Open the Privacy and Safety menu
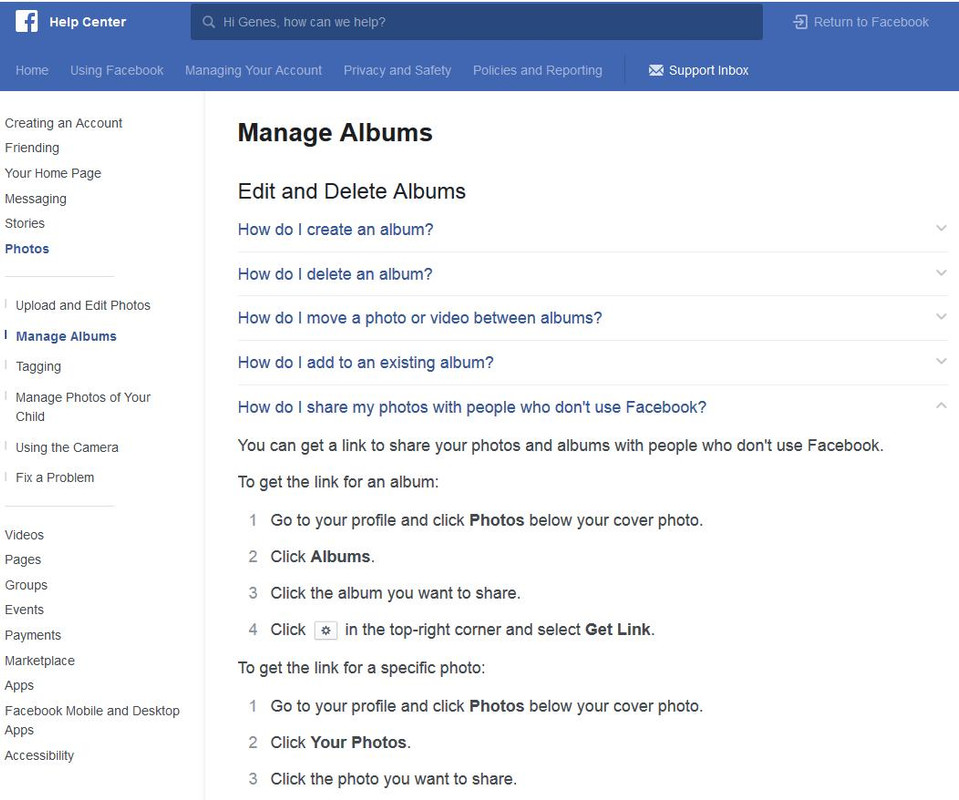959x800 pixels. pyautogui.click(x=397, y=70)
